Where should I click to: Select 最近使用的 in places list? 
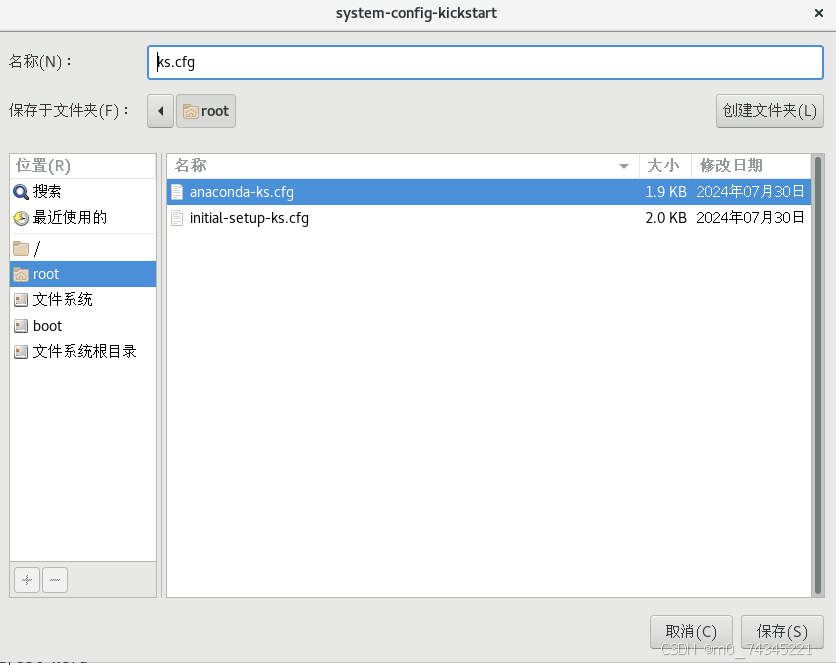(83, 218)
